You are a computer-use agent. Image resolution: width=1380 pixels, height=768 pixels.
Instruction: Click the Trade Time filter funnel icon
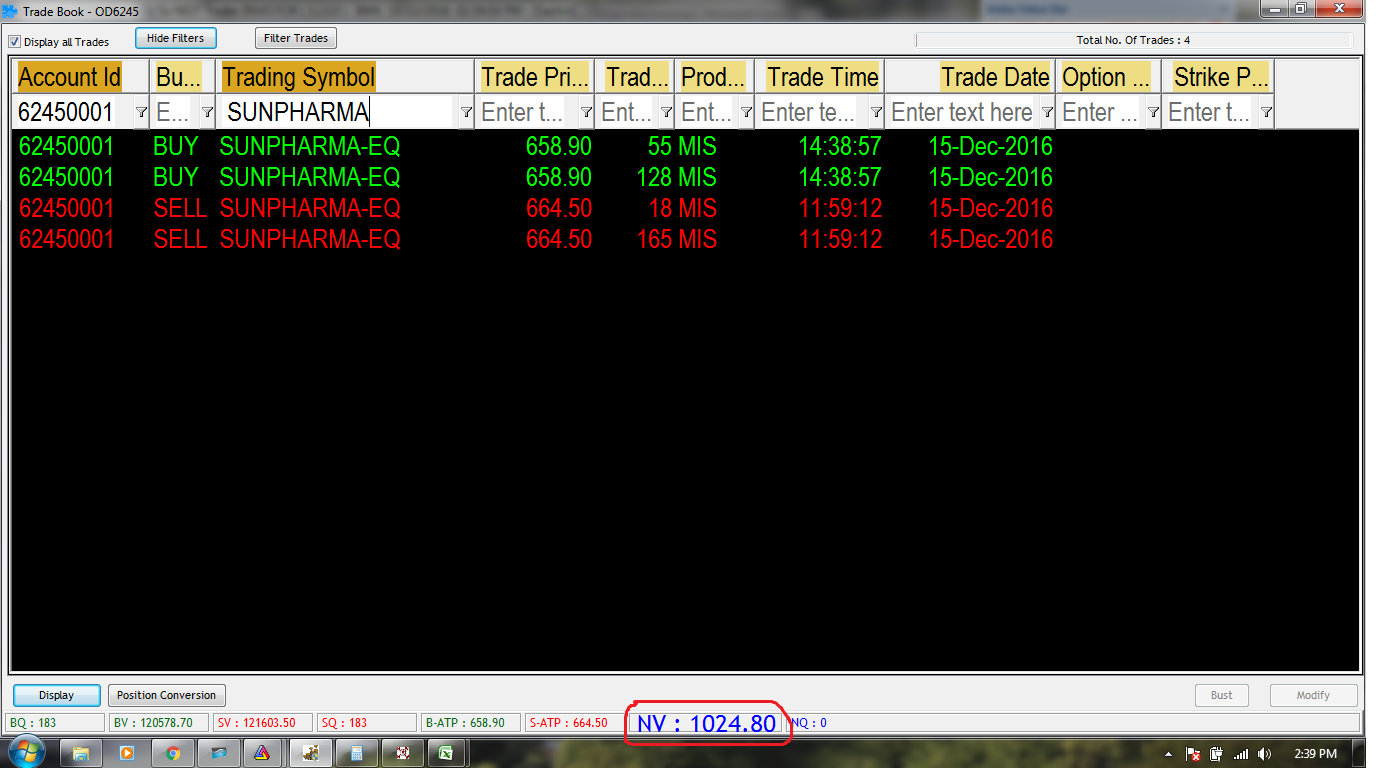[876, 112]
